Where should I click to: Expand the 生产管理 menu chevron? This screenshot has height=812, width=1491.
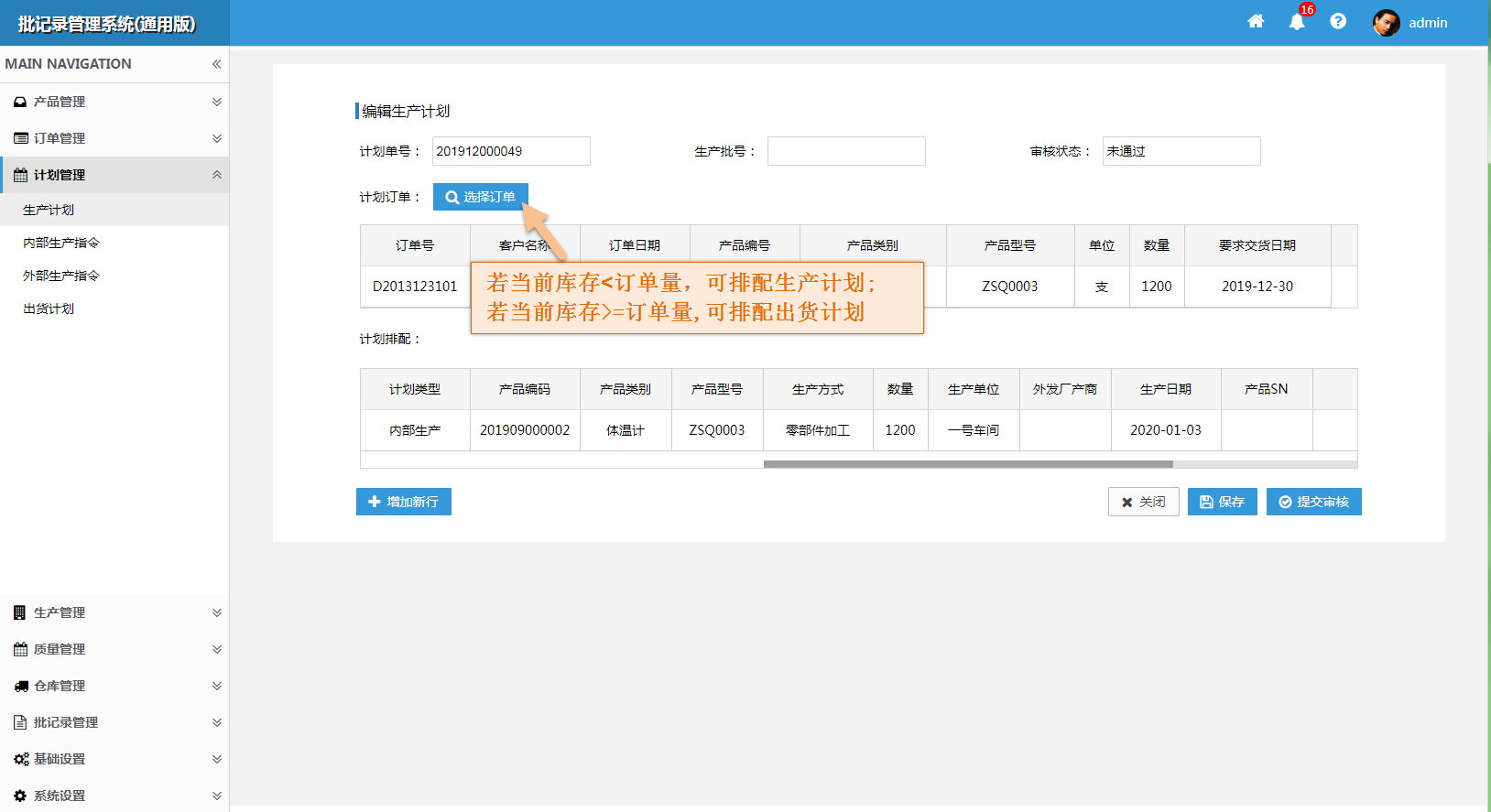pos(217,612)
